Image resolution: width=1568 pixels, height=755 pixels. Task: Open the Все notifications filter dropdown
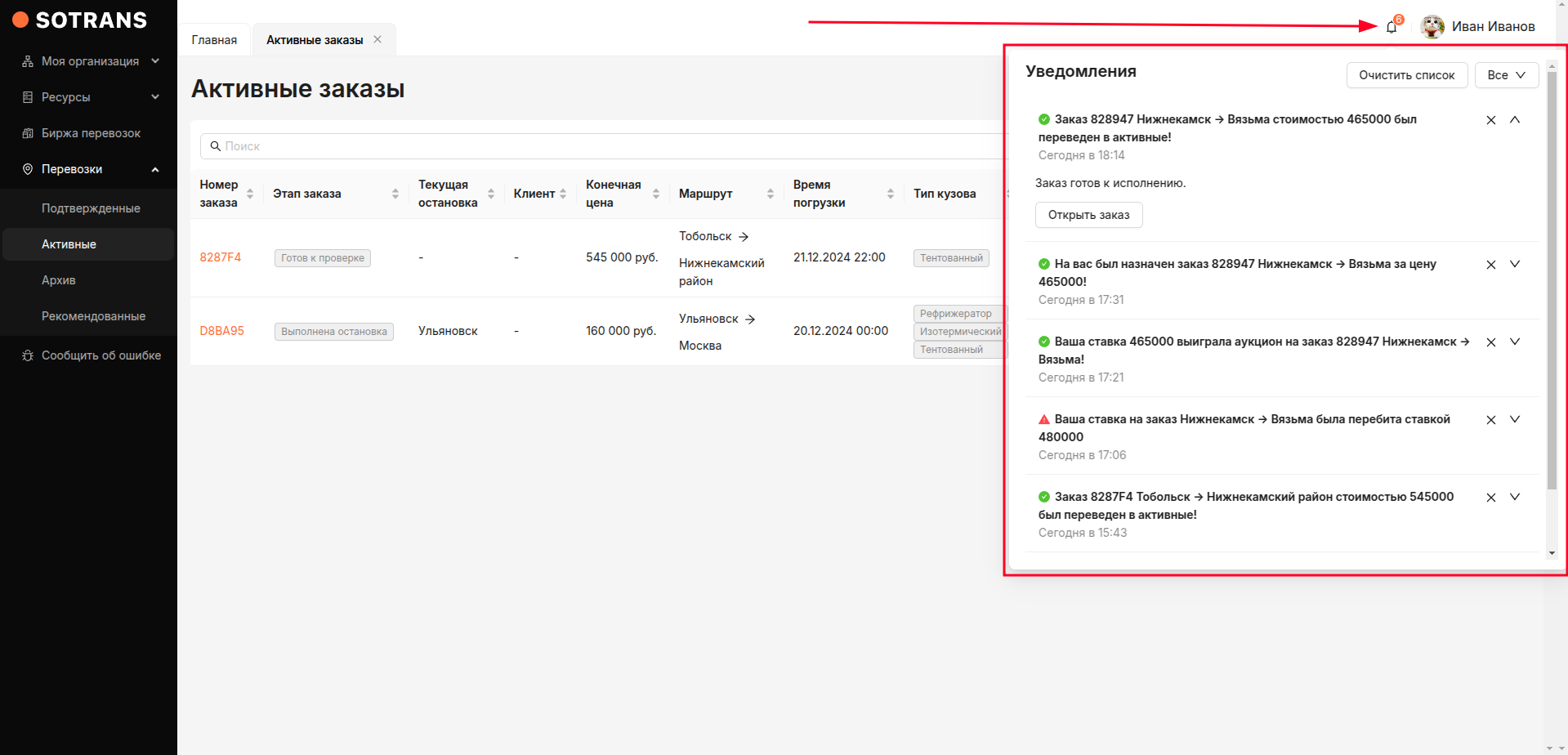coord(1506,75)
